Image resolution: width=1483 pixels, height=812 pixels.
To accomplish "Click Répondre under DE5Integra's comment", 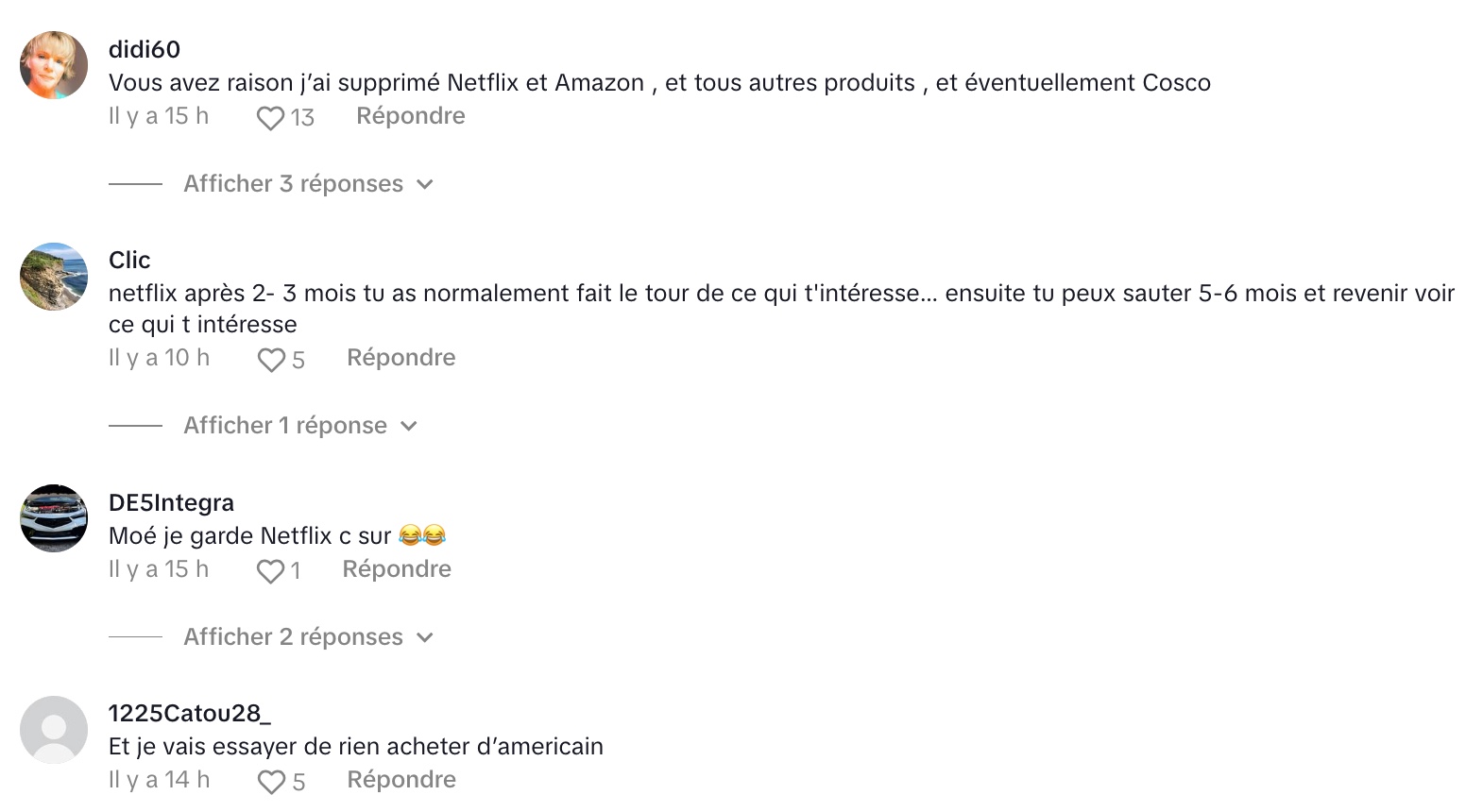I will pyautogui.click(x=397, y=569).
